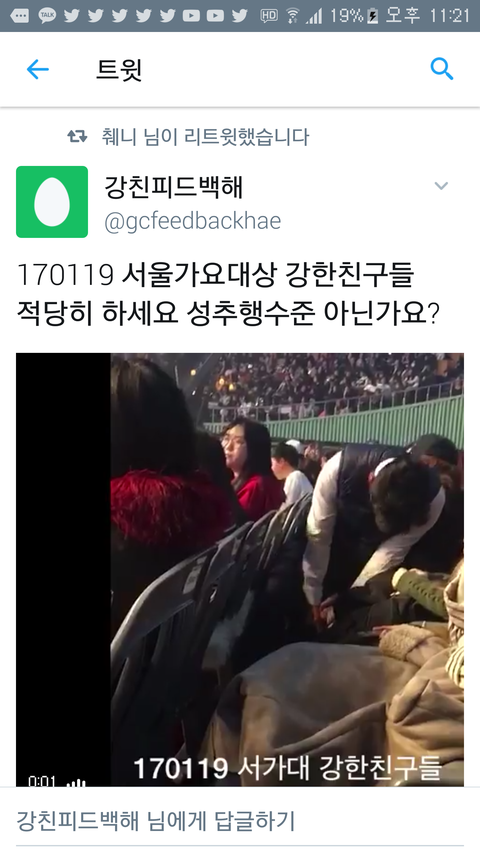
Task: Tap the 췌니 님이 리트윗했습니다 label
Action: click(x=205, y=137)
